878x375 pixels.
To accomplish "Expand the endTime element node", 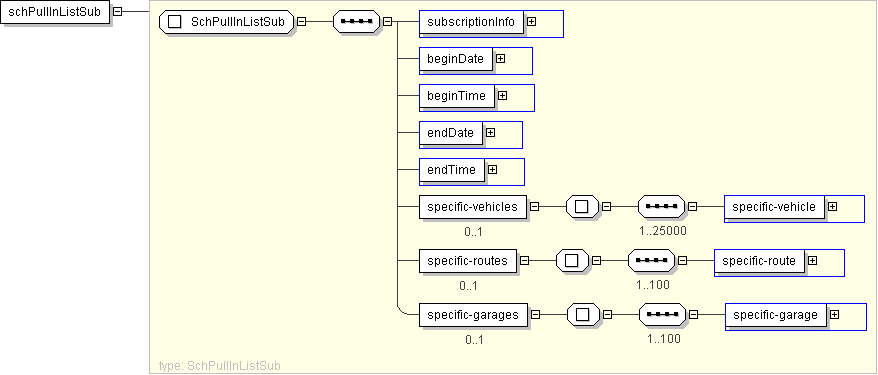I will click(492, 169).
